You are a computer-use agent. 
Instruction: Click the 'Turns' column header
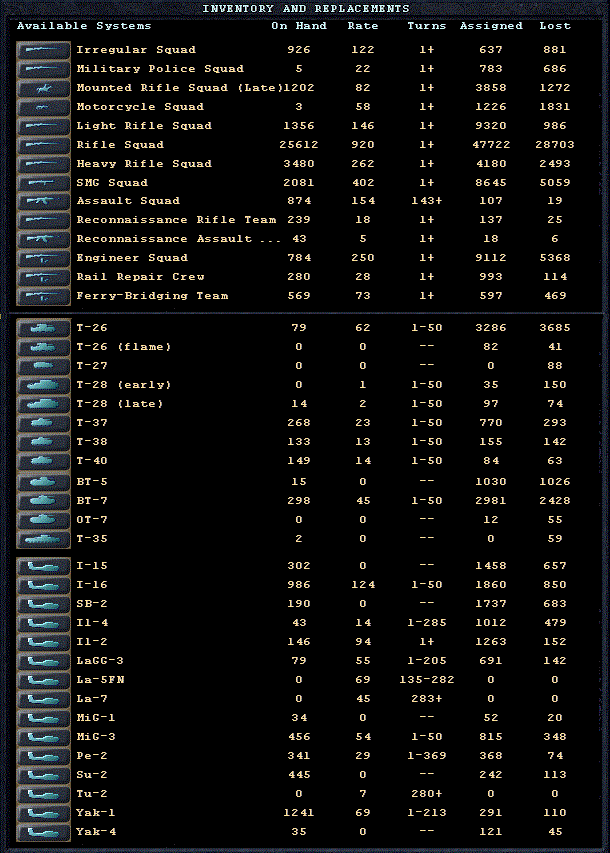(427, 26)
